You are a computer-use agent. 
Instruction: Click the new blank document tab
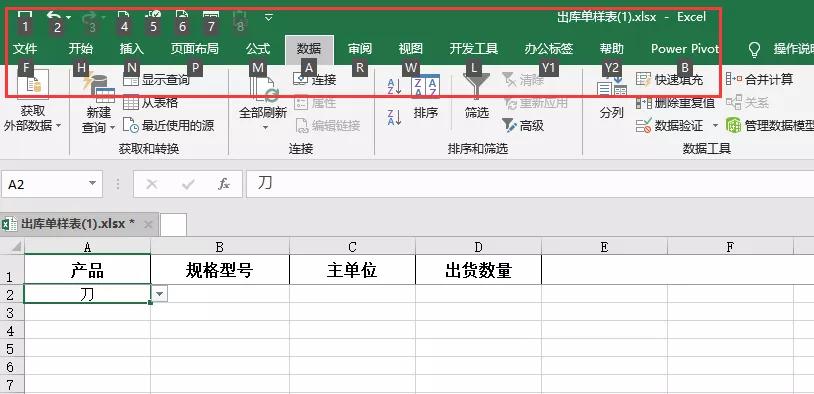click(173, 225)
